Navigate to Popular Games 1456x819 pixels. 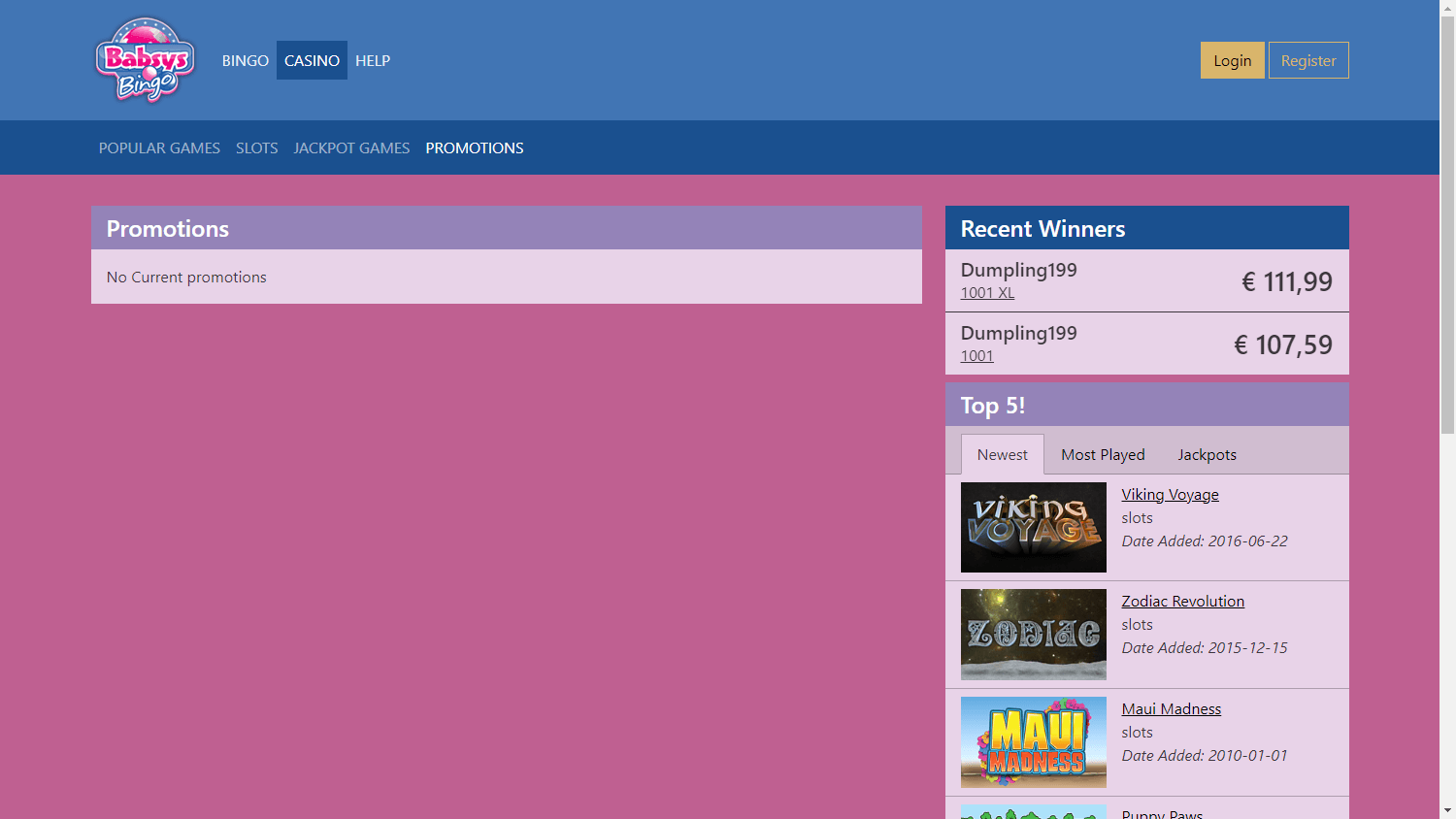(159, 147)
